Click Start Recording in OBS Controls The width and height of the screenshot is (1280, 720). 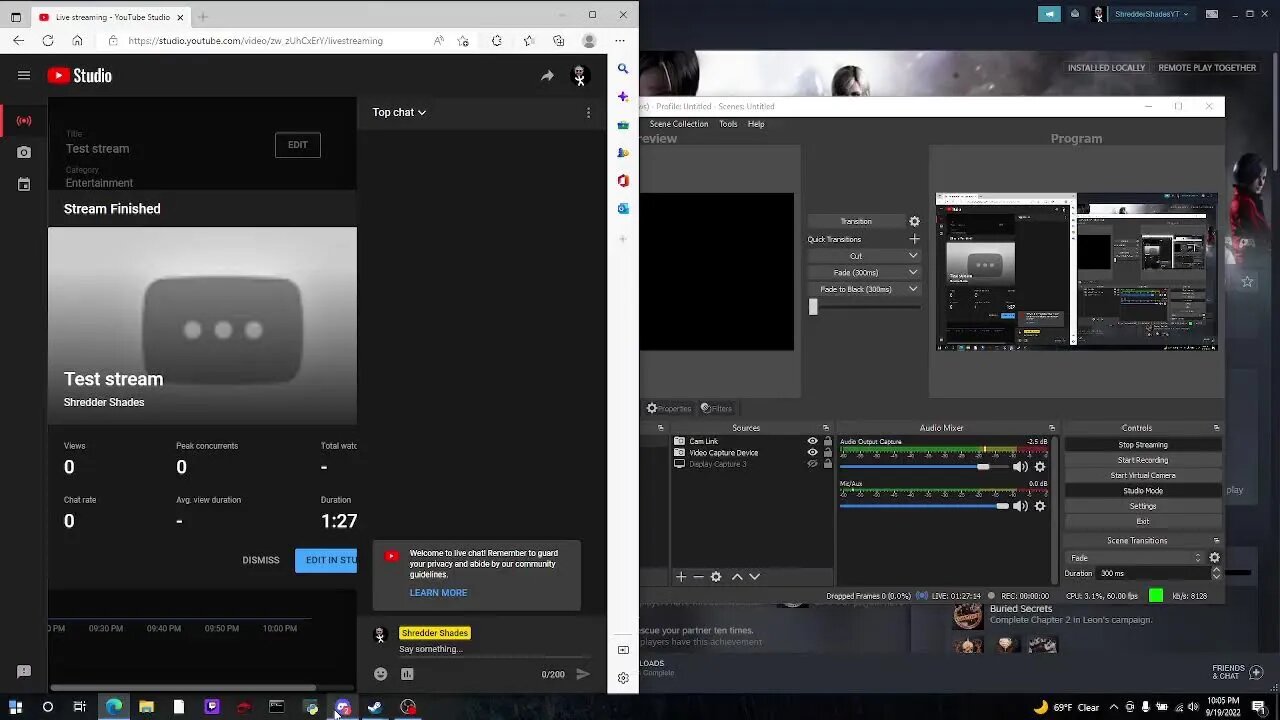tap(1143, 460)
